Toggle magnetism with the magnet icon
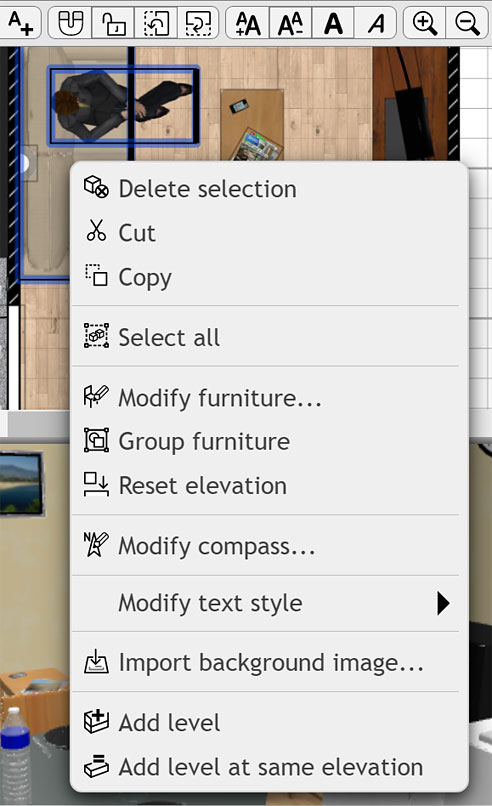 point(70,23)
